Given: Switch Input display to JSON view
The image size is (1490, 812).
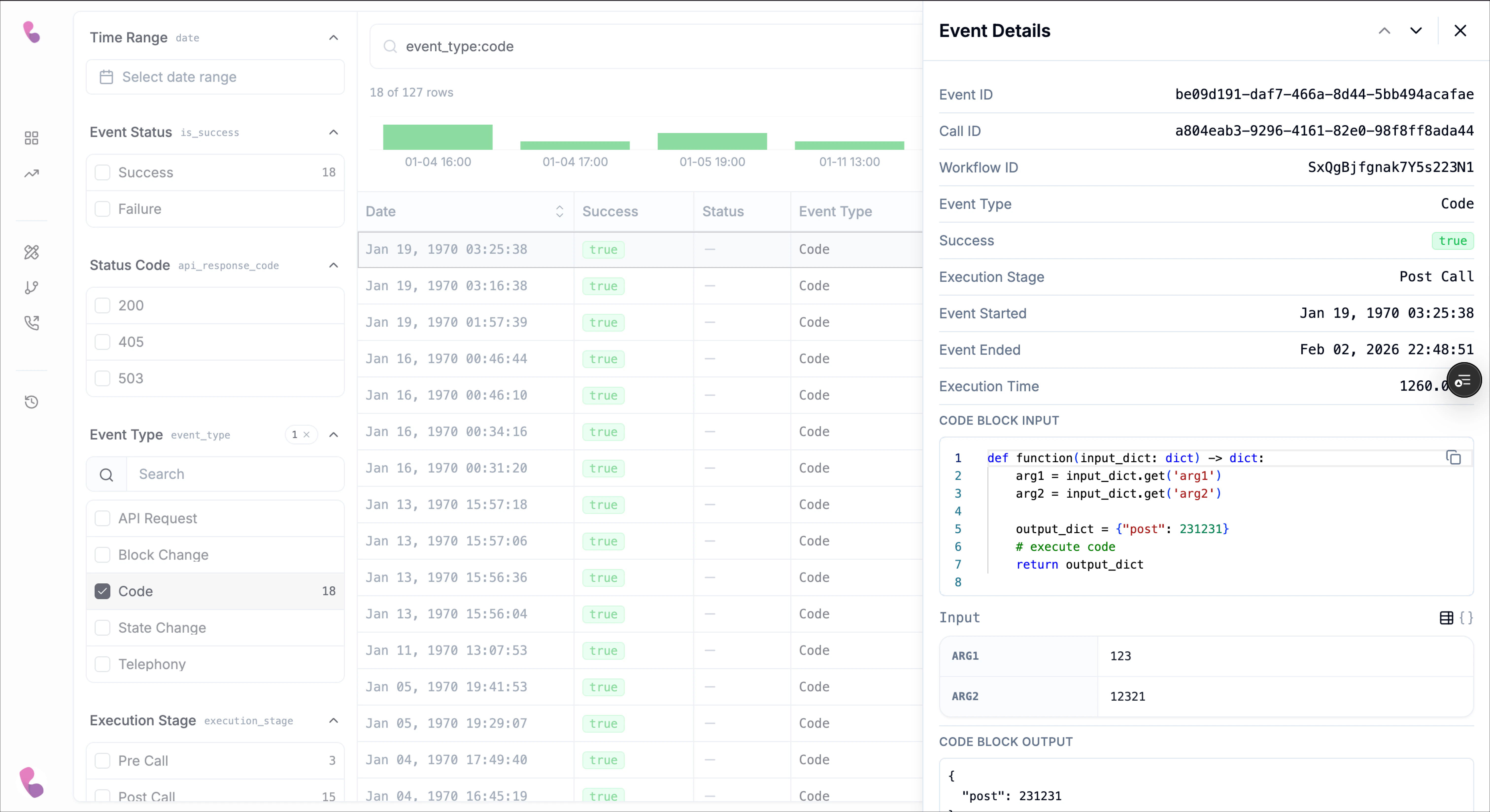Looking at the screenshot, I should 1467,618.
